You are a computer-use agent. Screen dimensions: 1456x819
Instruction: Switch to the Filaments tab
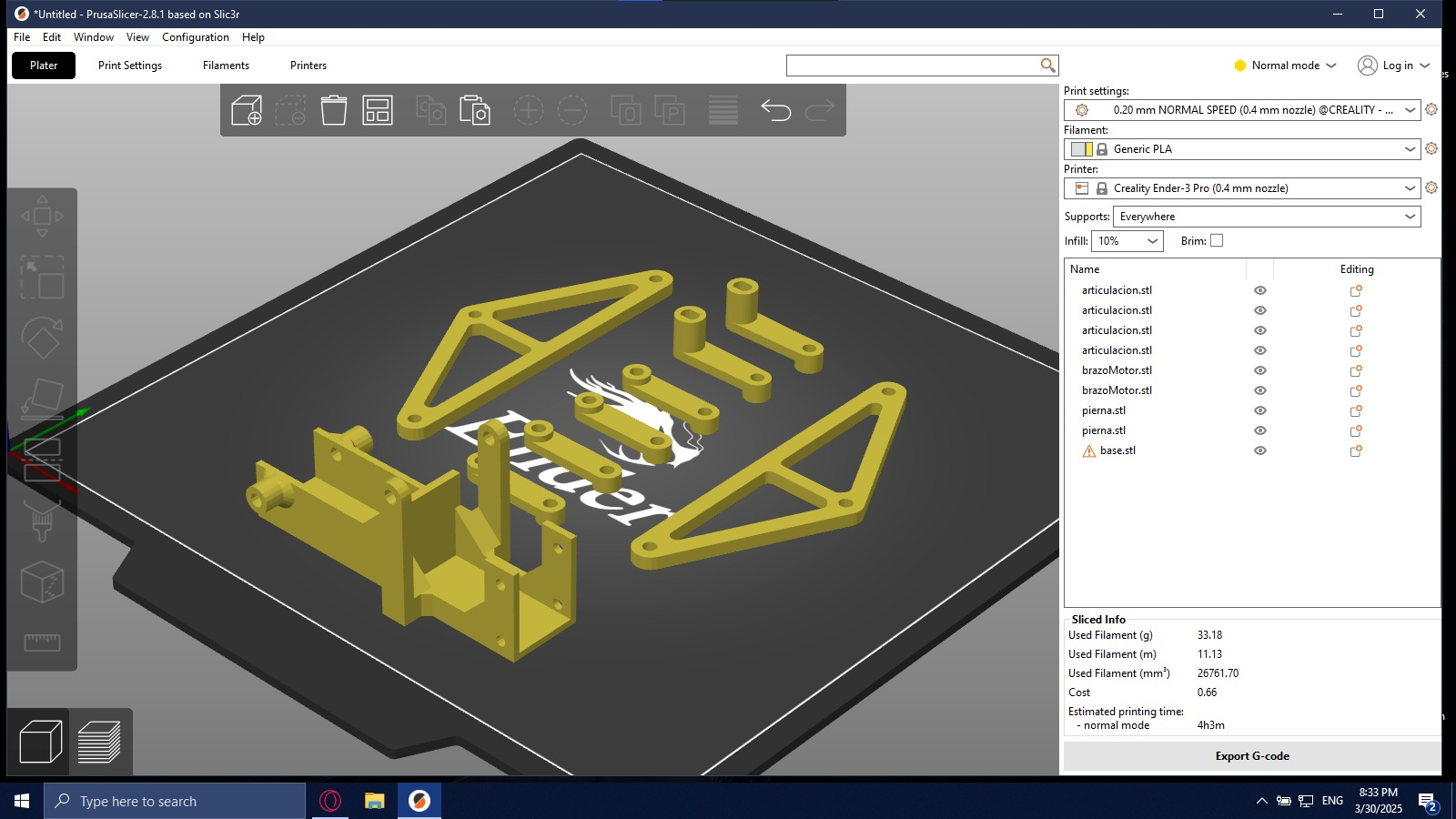click(226, 66)
